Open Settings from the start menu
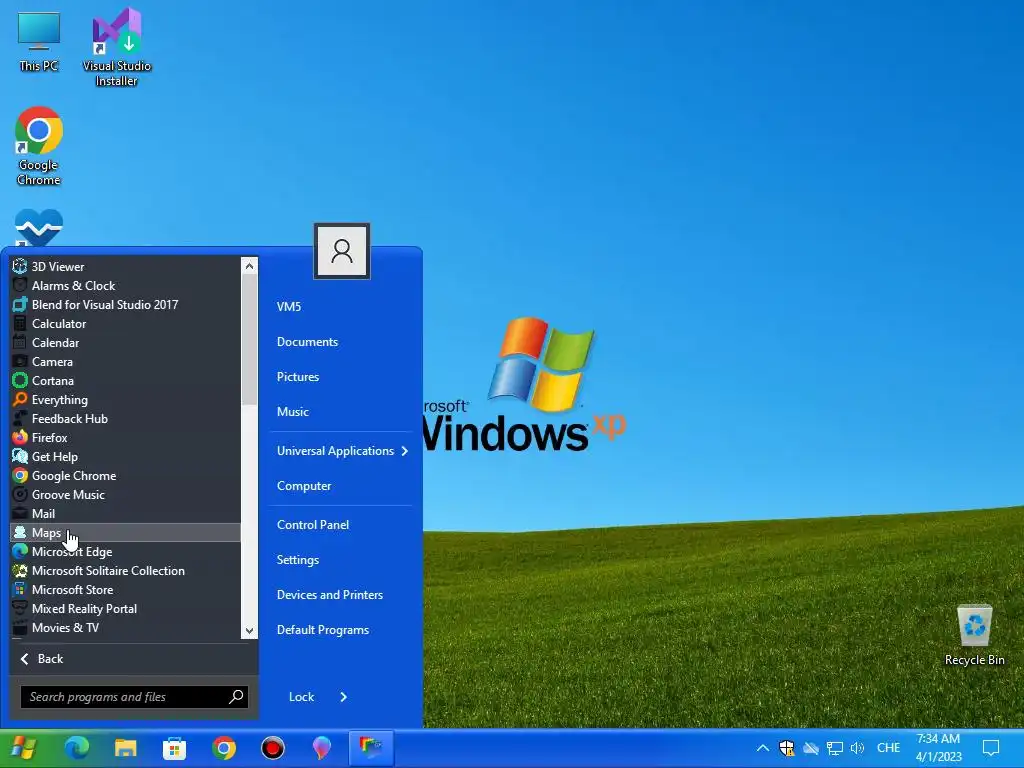Viewport: 1024px width, 768px height. tap(298, 560)
